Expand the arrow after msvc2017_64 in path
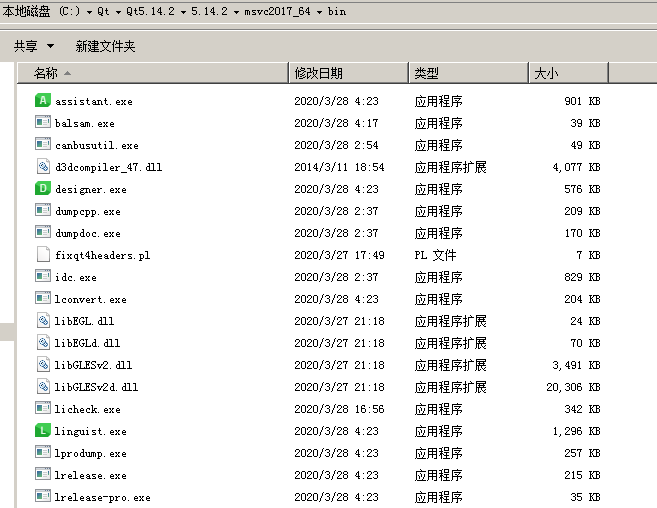 (x=320, y=12)
